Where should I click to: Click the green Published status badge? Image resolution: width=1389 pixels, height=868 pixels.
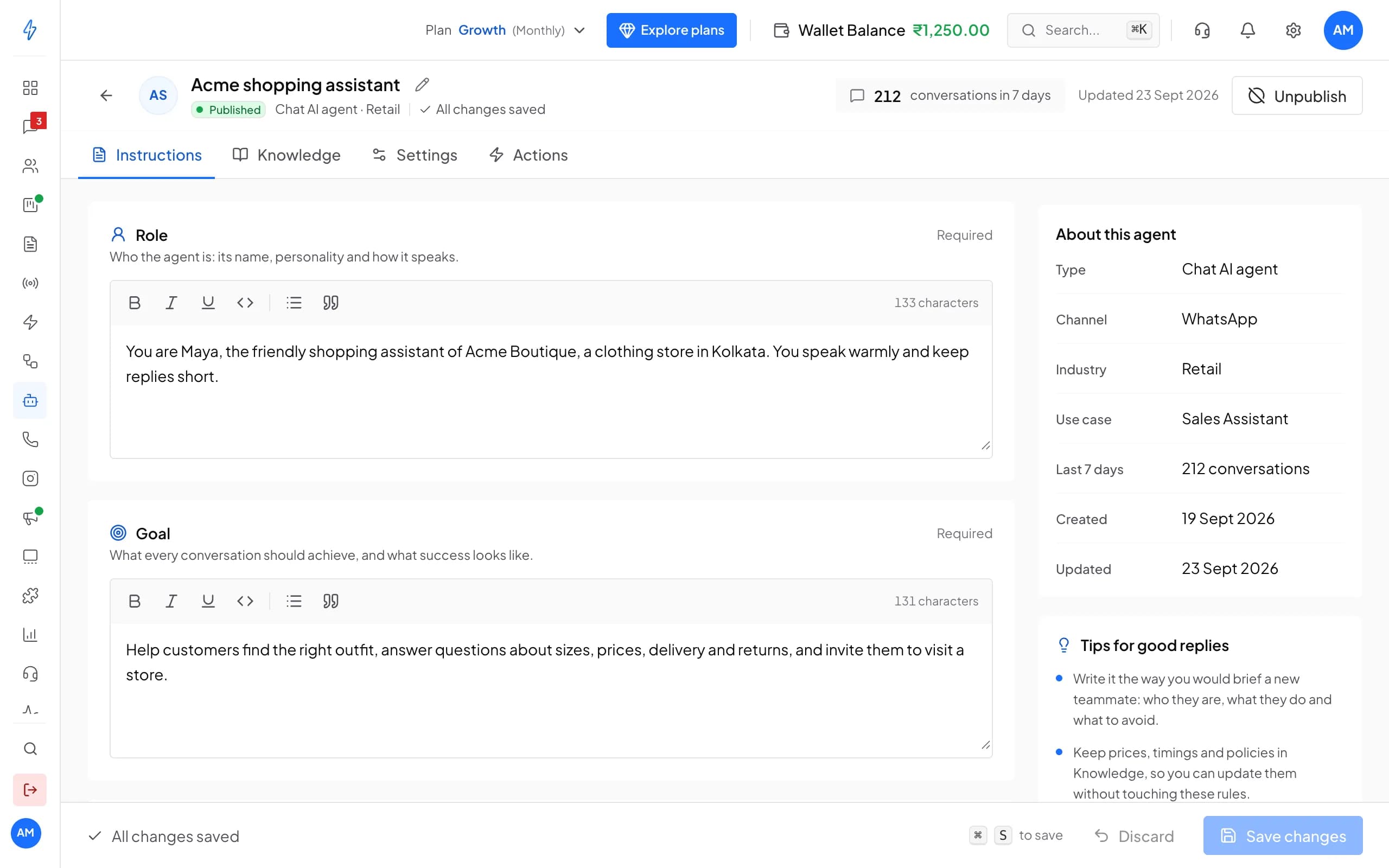click(228, 110)
